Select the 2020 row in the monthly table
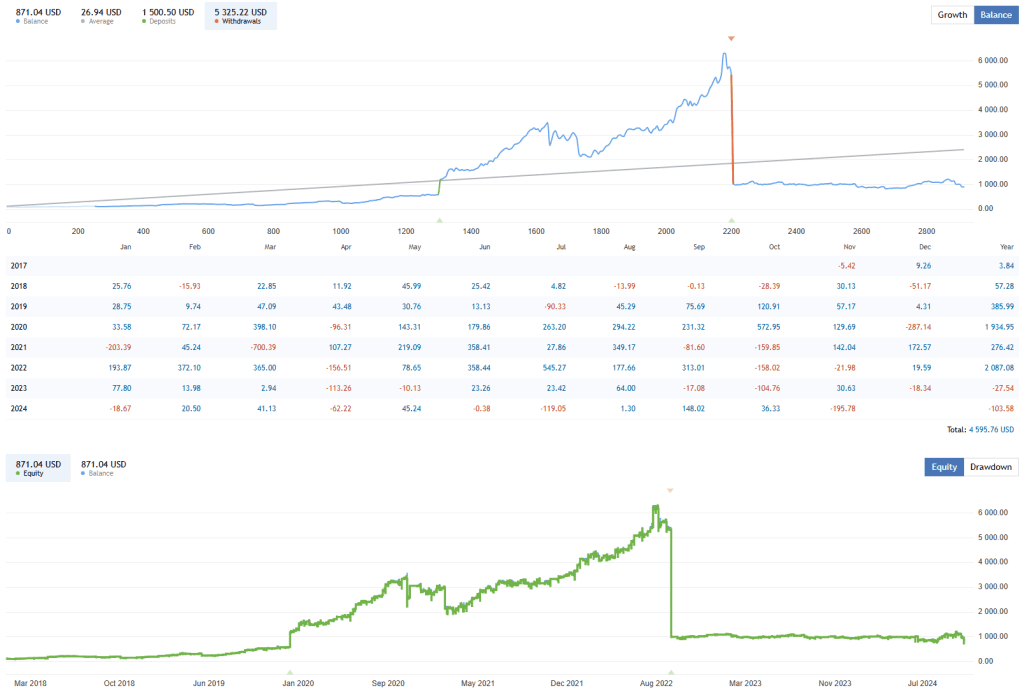 (x=20, y=326)
